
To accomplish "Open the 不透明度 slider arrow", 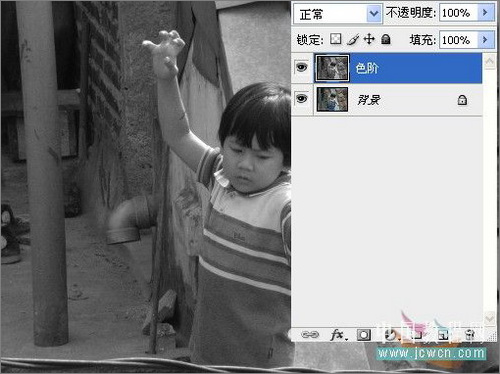I will [485, 13].
